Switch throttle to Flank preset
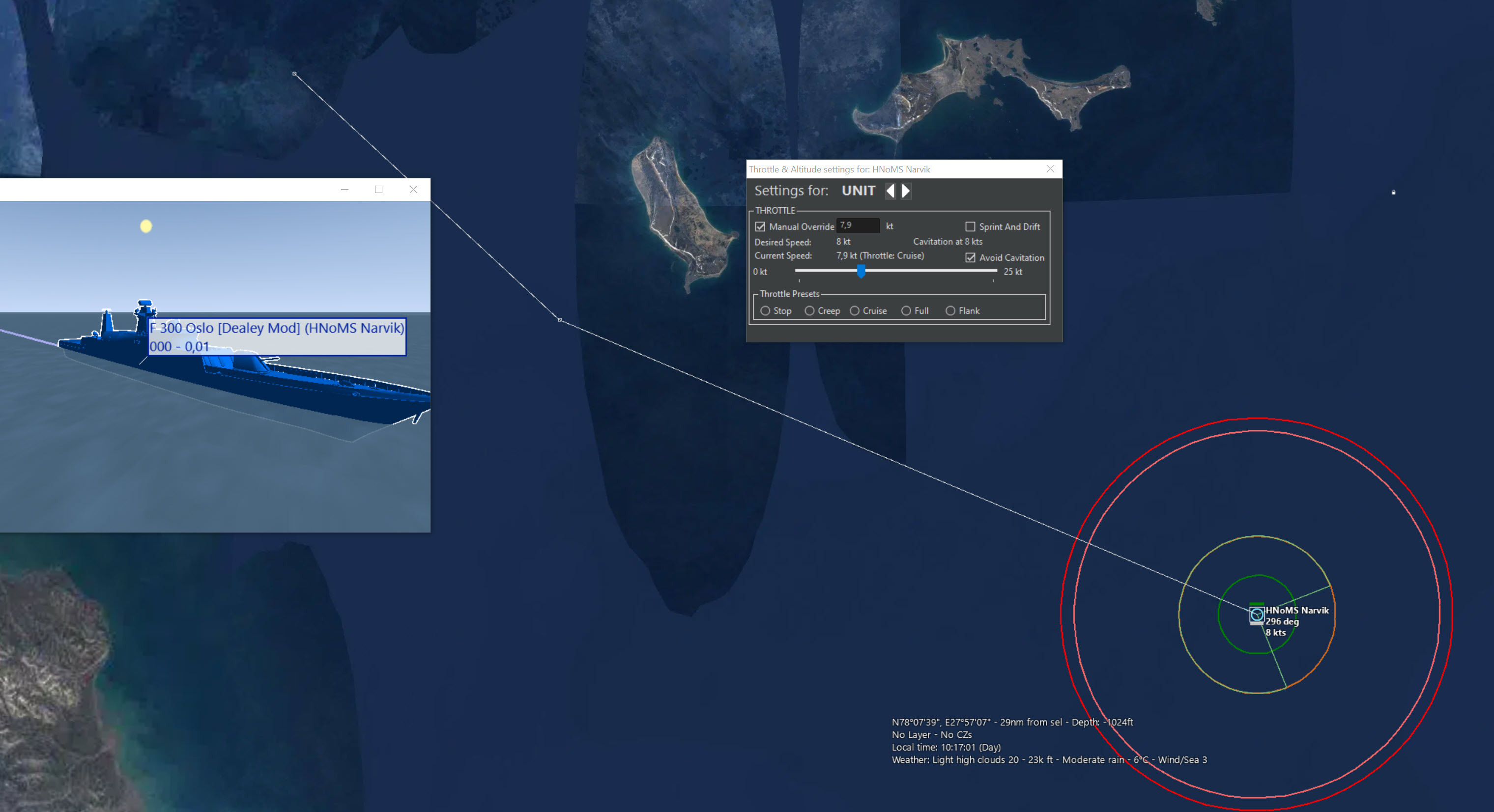The width and height of the screenshot is (1494, 812). tap(950, 310)
